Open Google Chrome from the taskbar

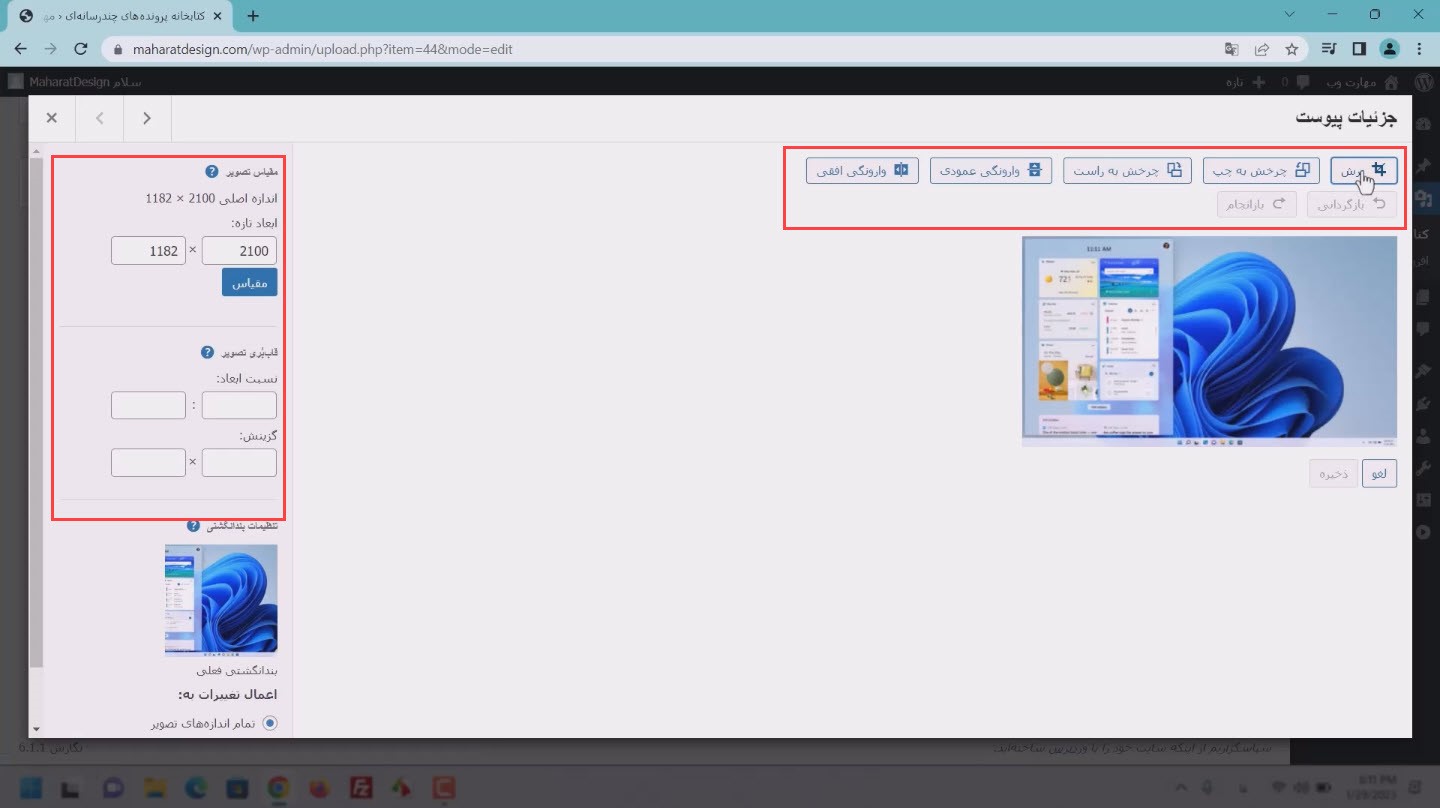278,789
